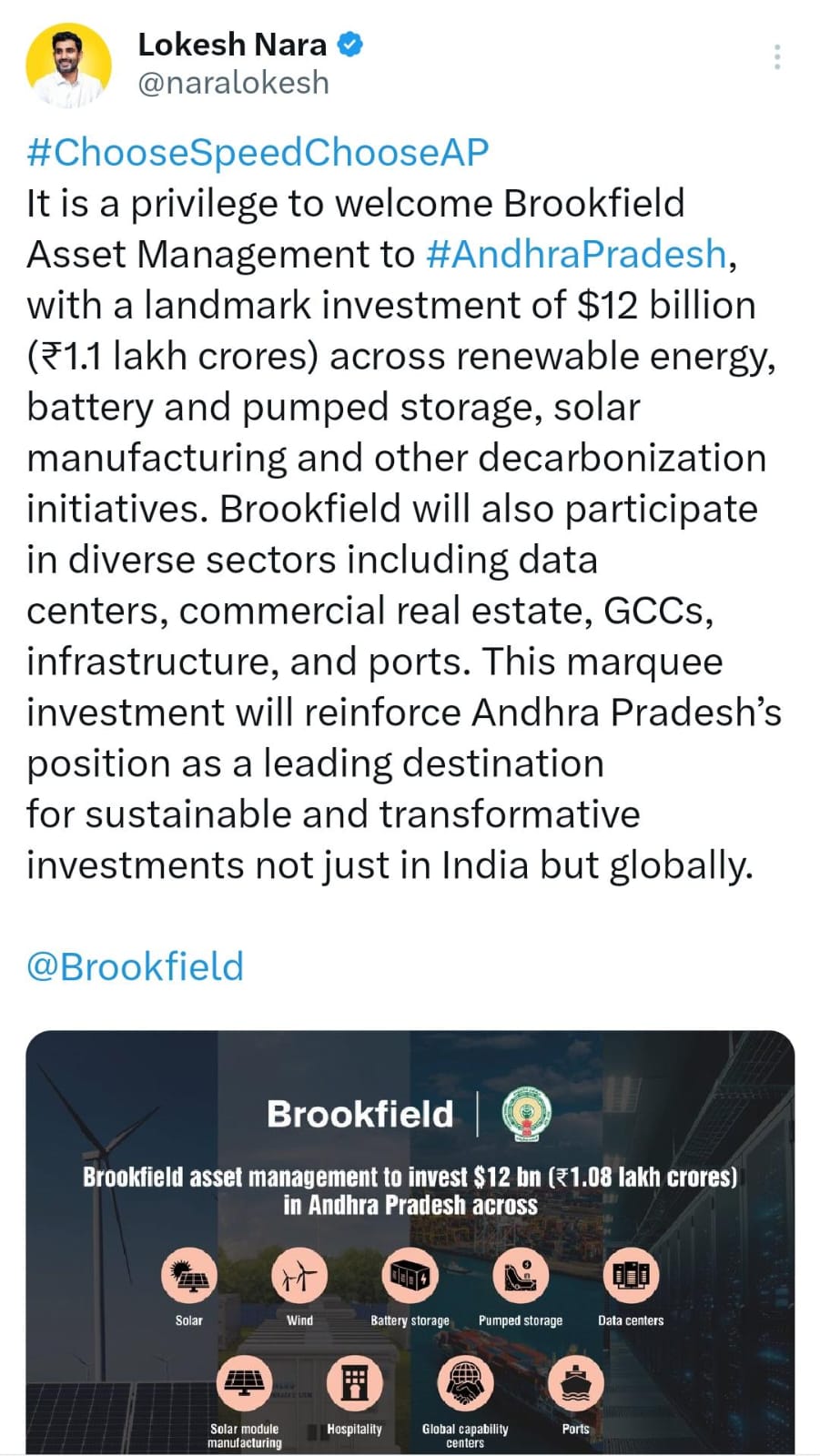Screen dimensions: 820x1456
Task: Click the Data centers icon
Action: 631,1276
